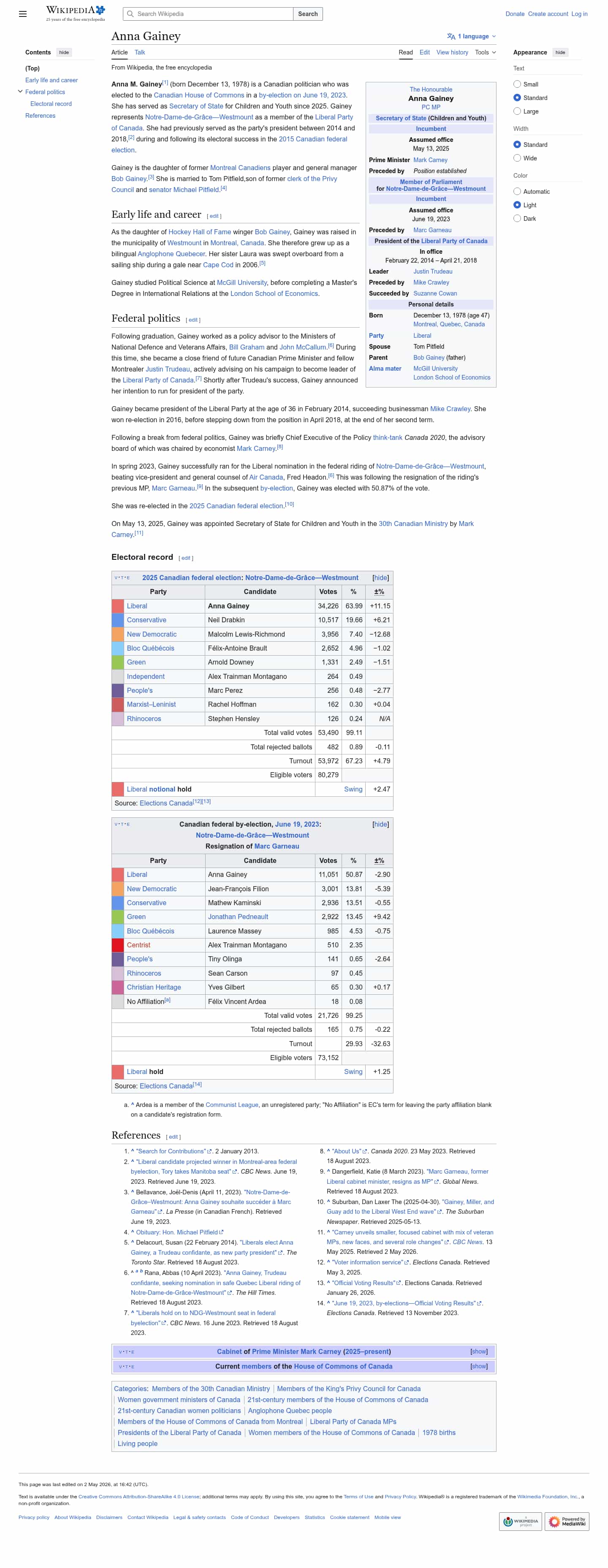Hide the Appearance panel
608x1568 pixels.
pos(560,52)
